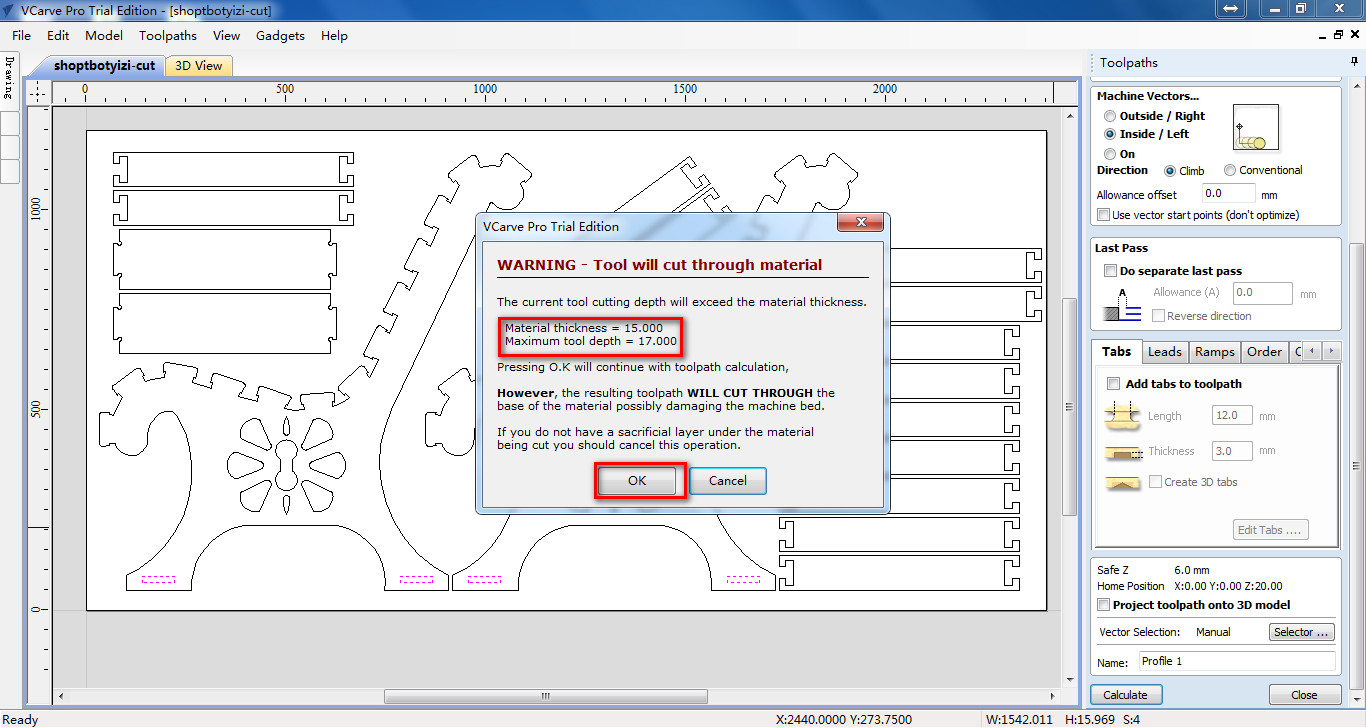
Task: Open the Model menu
Action: pyautogui.click(x=104, y=35)
